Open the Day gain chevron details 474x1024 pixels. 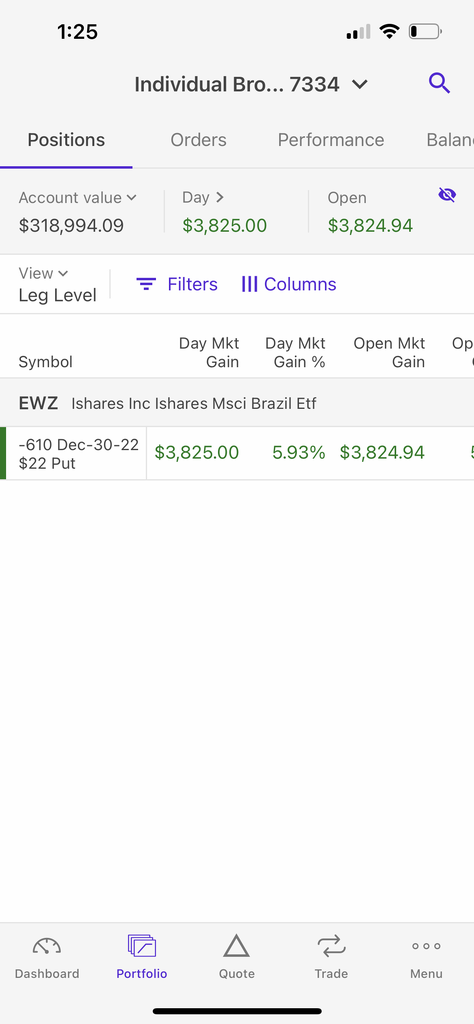[204, 197]
